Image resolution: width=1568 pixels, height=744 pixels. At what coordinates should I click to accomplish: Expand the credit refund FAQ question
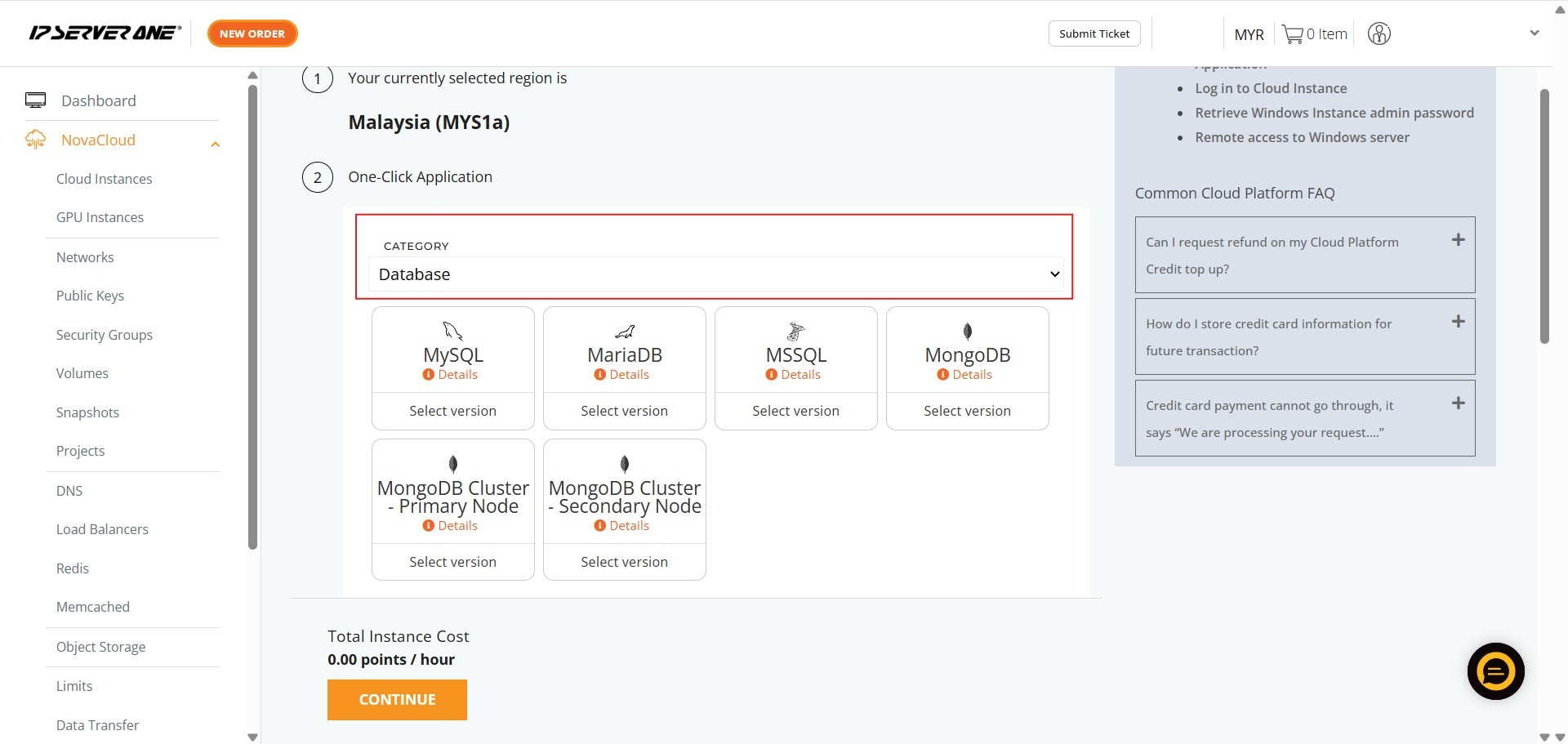coord(1458,240)
